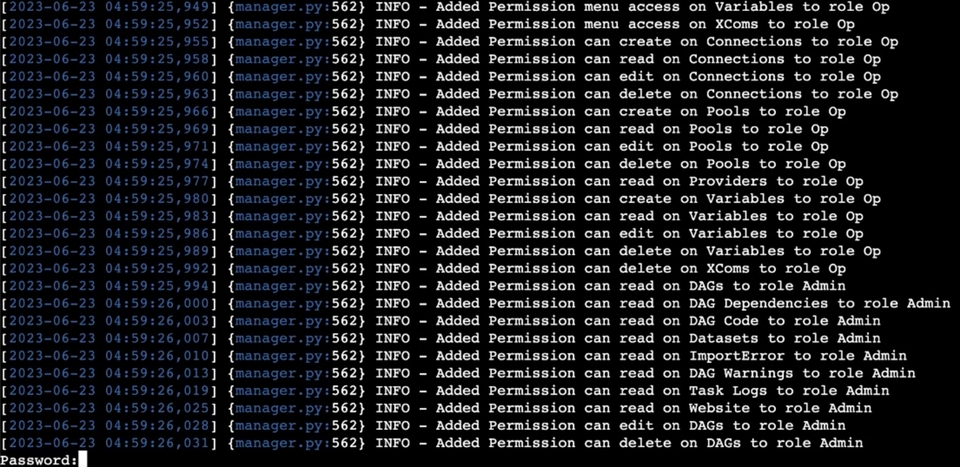Click the log line about XComs menu access

click(x=427, y=24)
